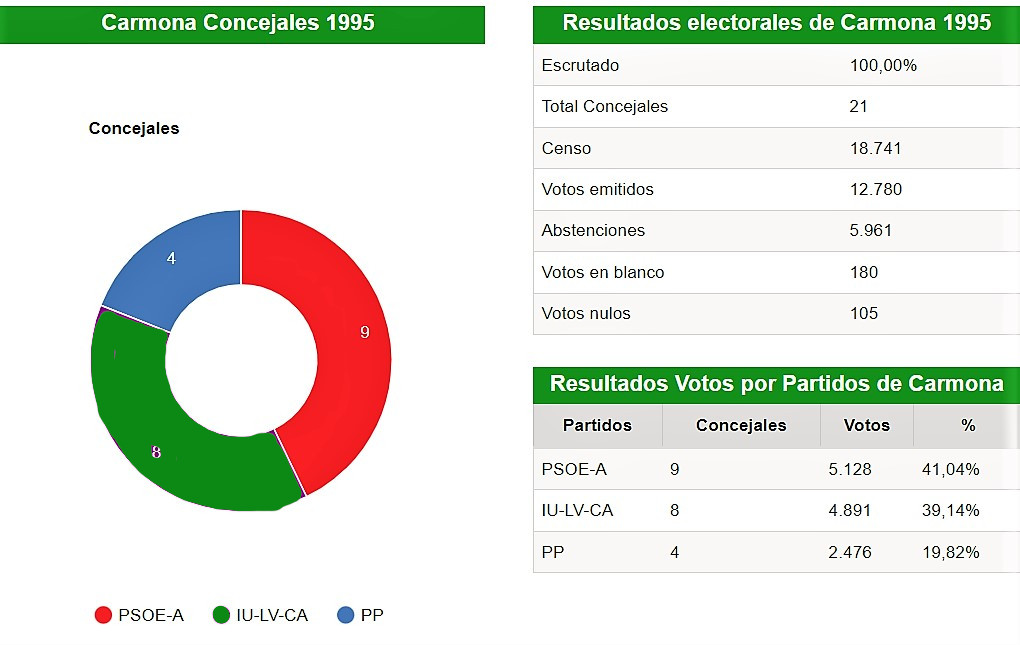Click the red PSOE-A legend dot
This screenshot has height=645, width=1020.
(x=103, y=615)
